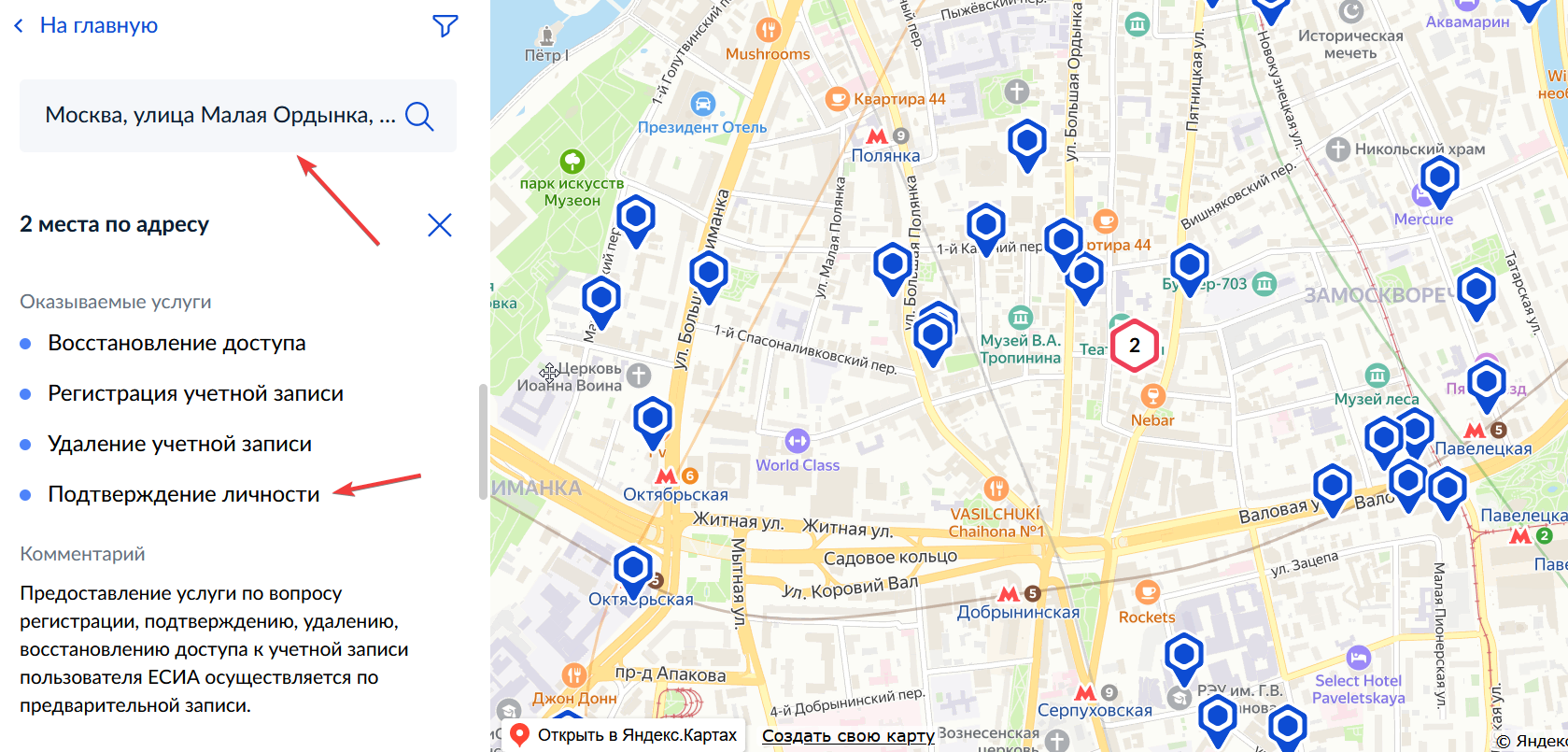Click the Президент Отель parking marker
1568x752 pixels.
coord(702,103)
